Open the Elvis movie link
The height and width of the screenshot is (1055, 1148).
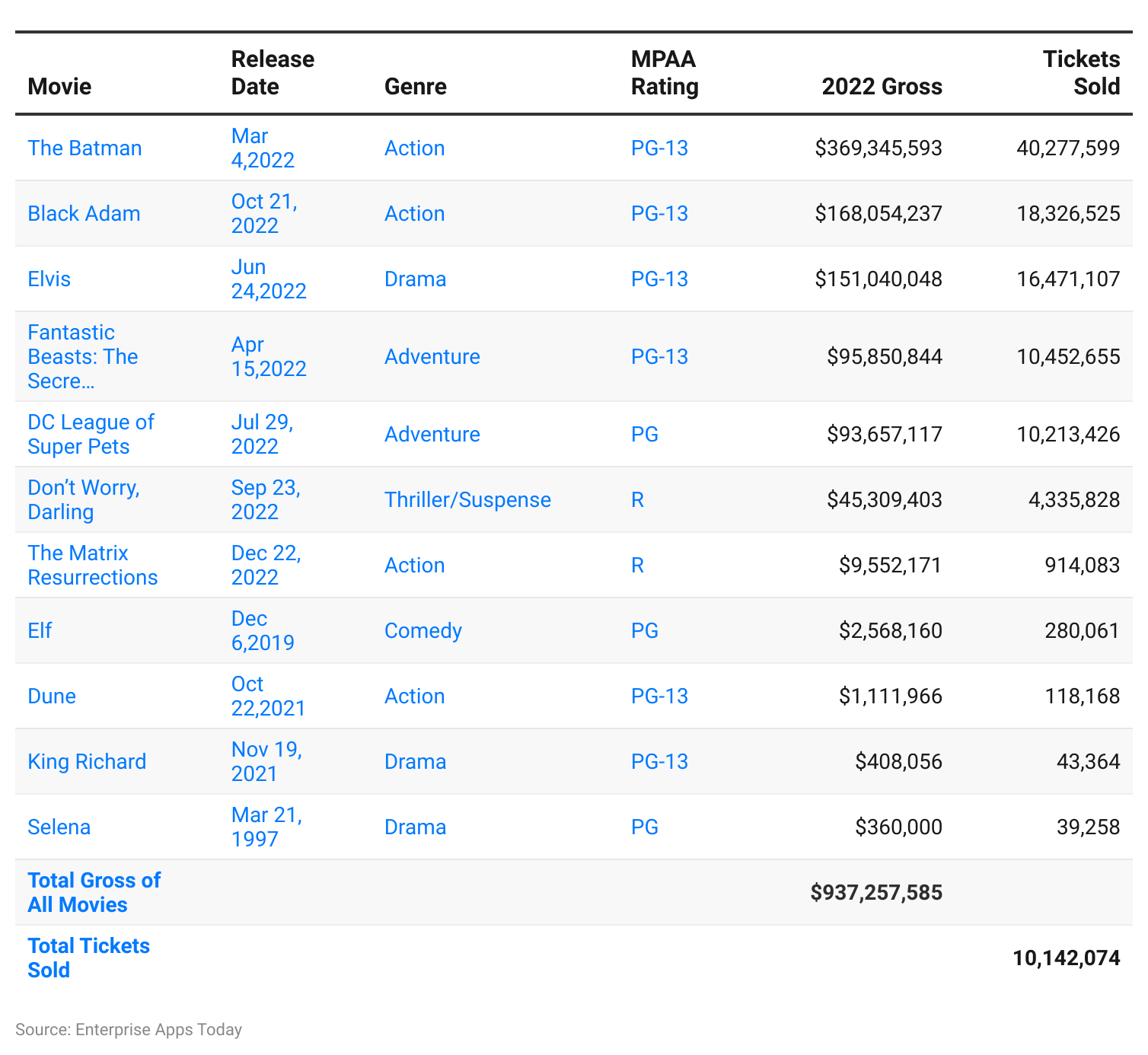pos(49,279)
